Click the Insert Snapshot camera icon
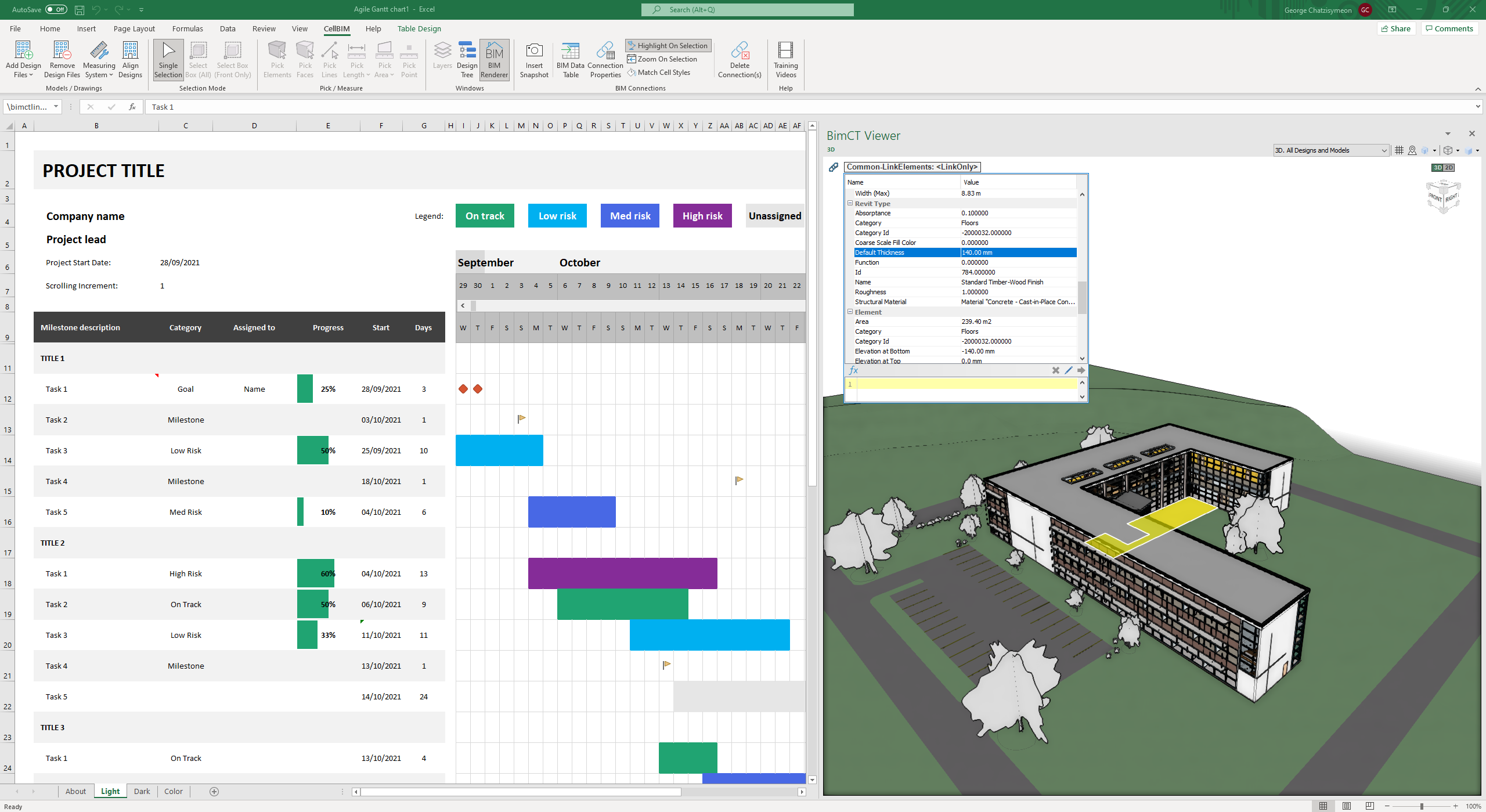 534,51
